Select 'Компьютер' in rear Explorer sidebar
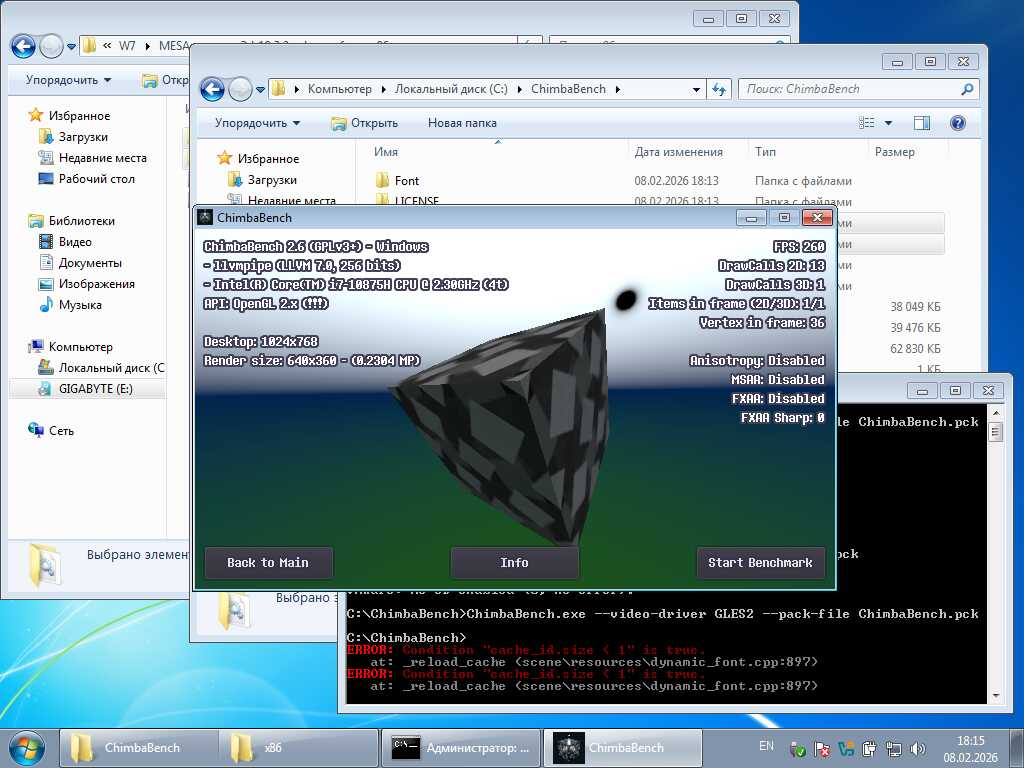The height and width of the screenshot is (768, 1024). pos(80,347)
